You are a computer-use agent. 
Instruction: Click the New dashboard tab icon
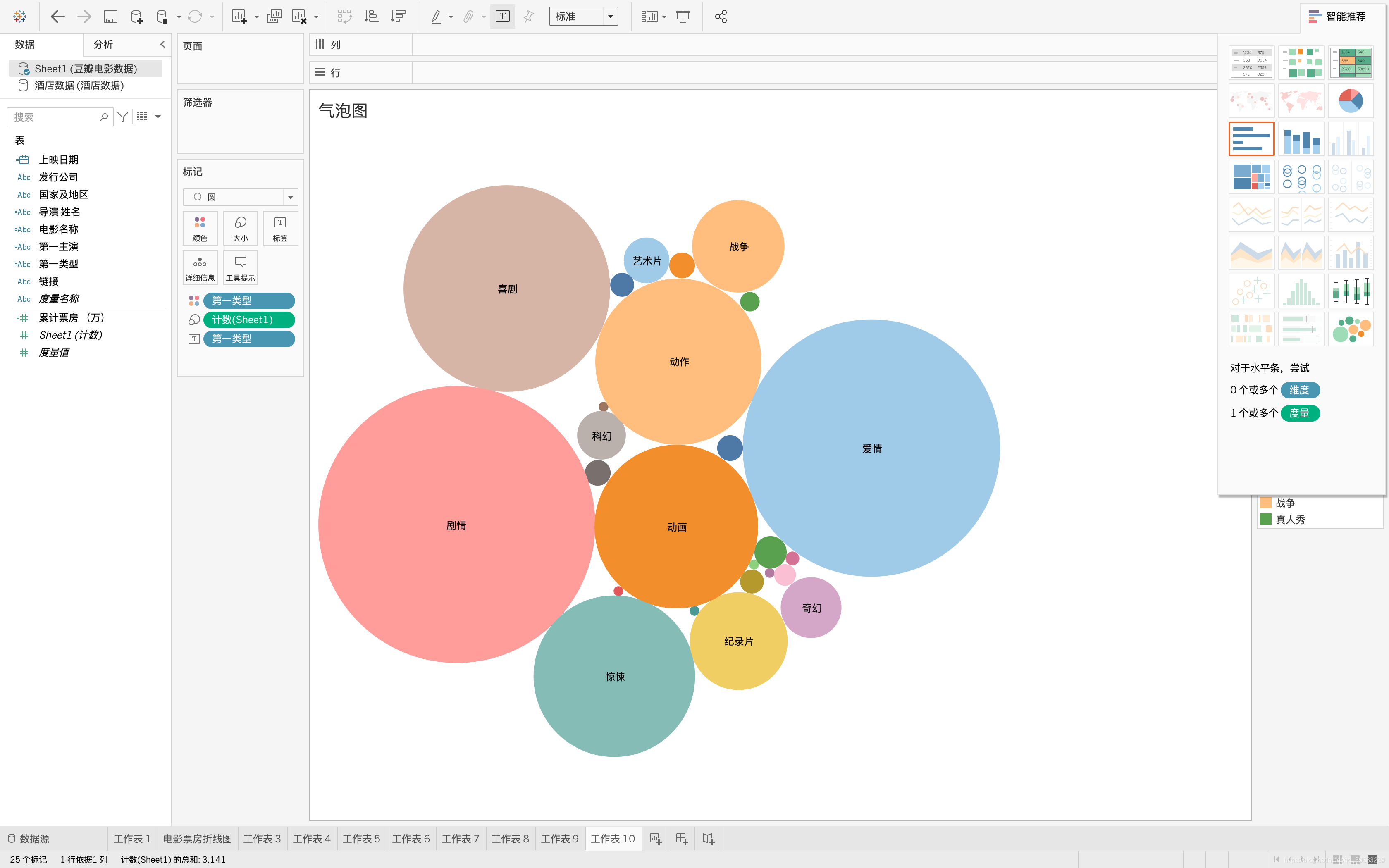681,839
